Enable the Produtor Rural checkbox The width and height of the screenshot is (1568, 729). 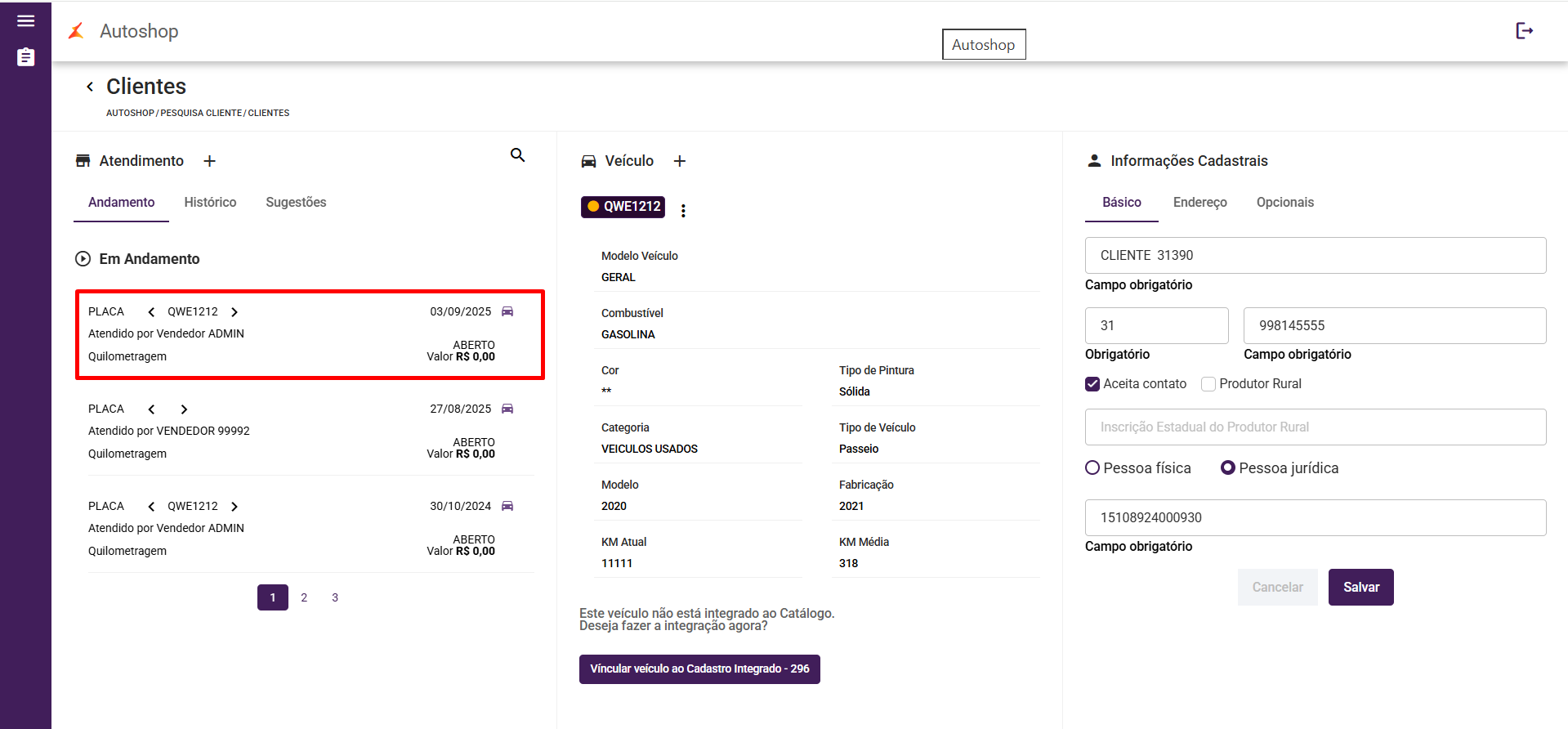[x=1208, y=384]
